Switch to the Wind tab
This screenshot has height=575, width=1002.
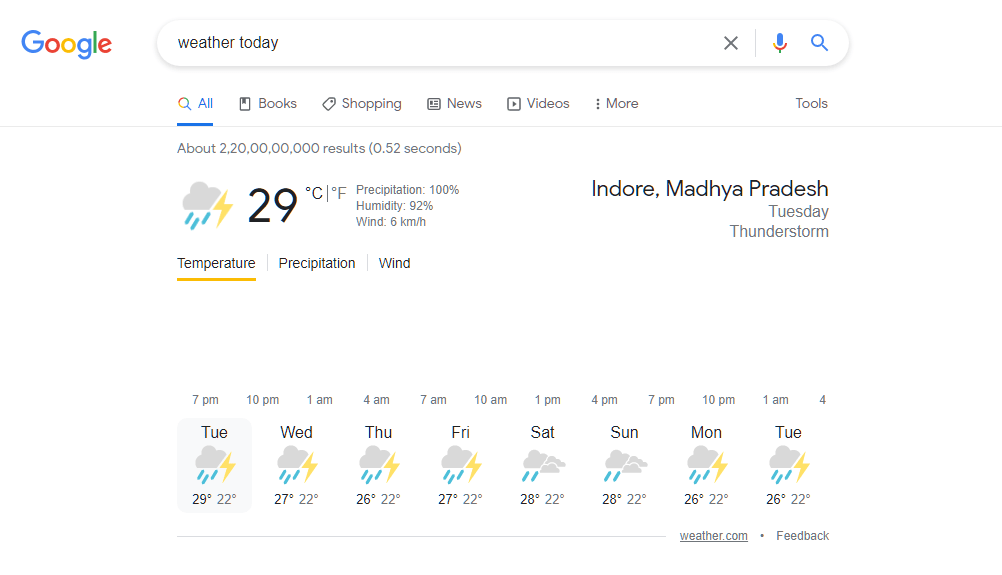click(394, 263)
